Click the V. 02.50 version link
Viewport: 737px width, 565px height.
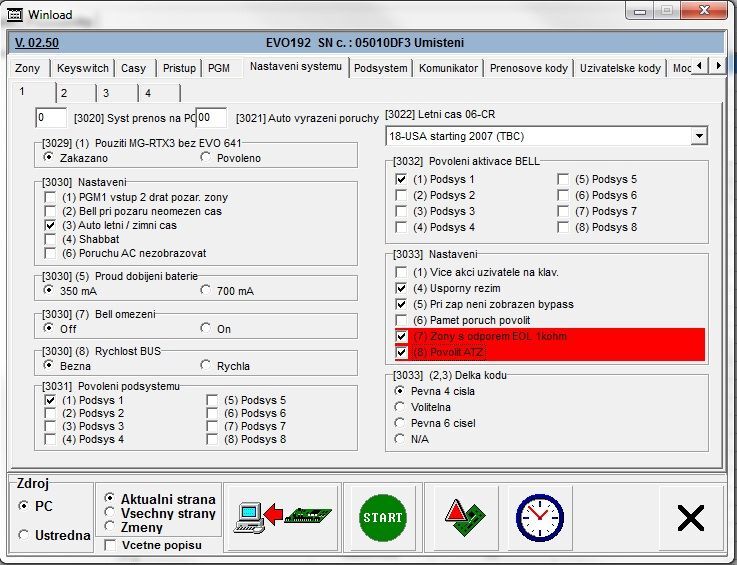[37, 43]
